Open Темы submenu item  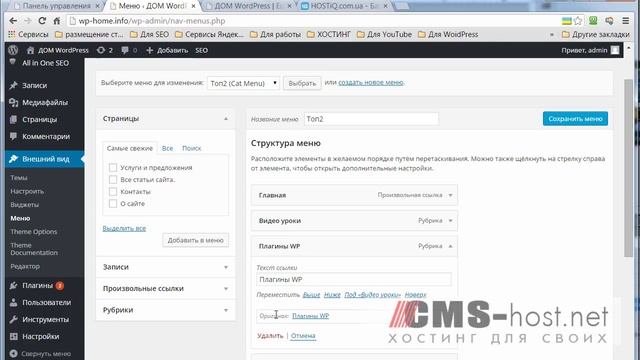pyautogui.click(x=19, y=178)
